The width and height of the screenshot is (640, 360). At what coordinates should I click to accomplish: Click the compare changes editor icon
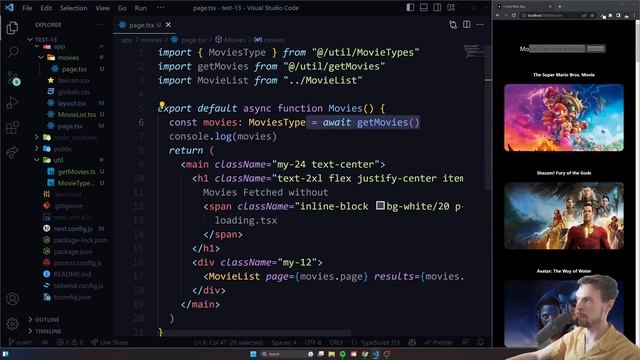coord(453,25)
